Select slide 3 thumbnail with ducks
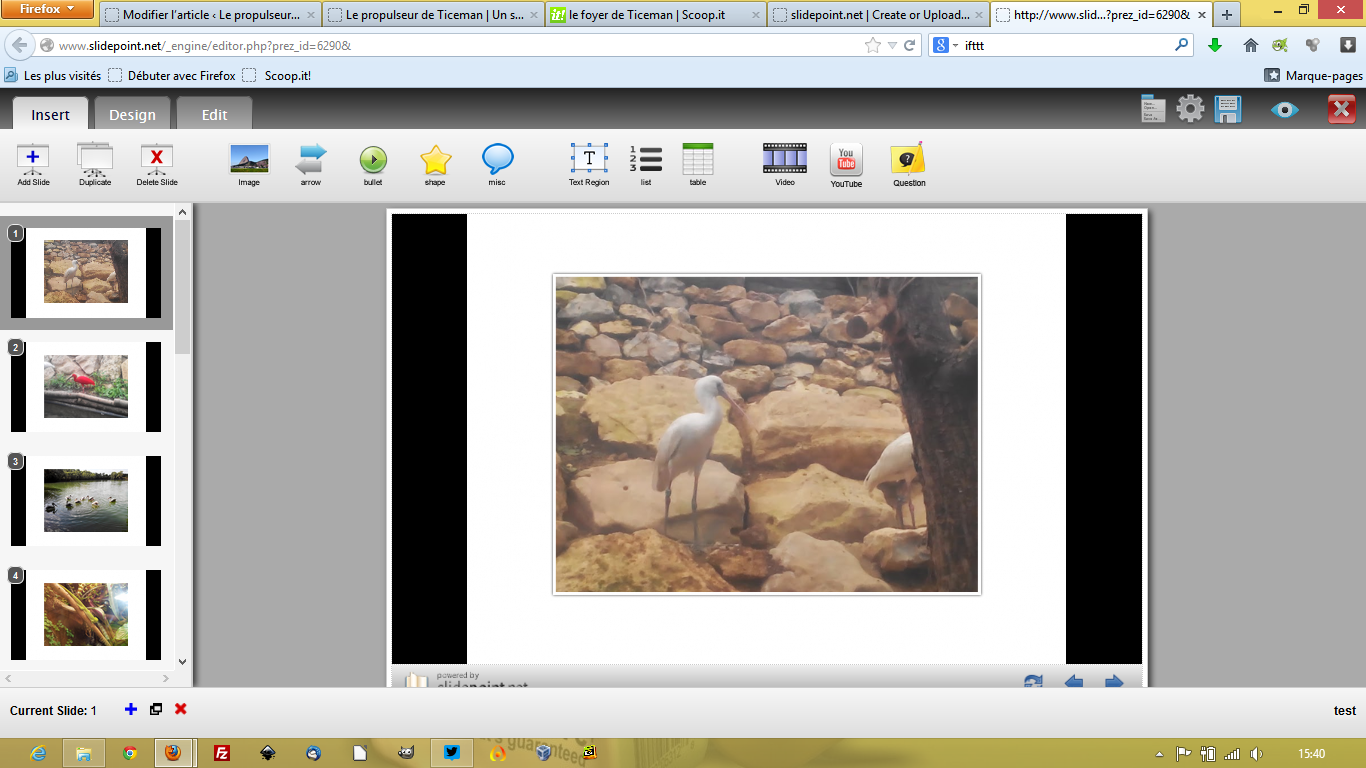This screenshot has height=768, width=1366. coord(86,501)
